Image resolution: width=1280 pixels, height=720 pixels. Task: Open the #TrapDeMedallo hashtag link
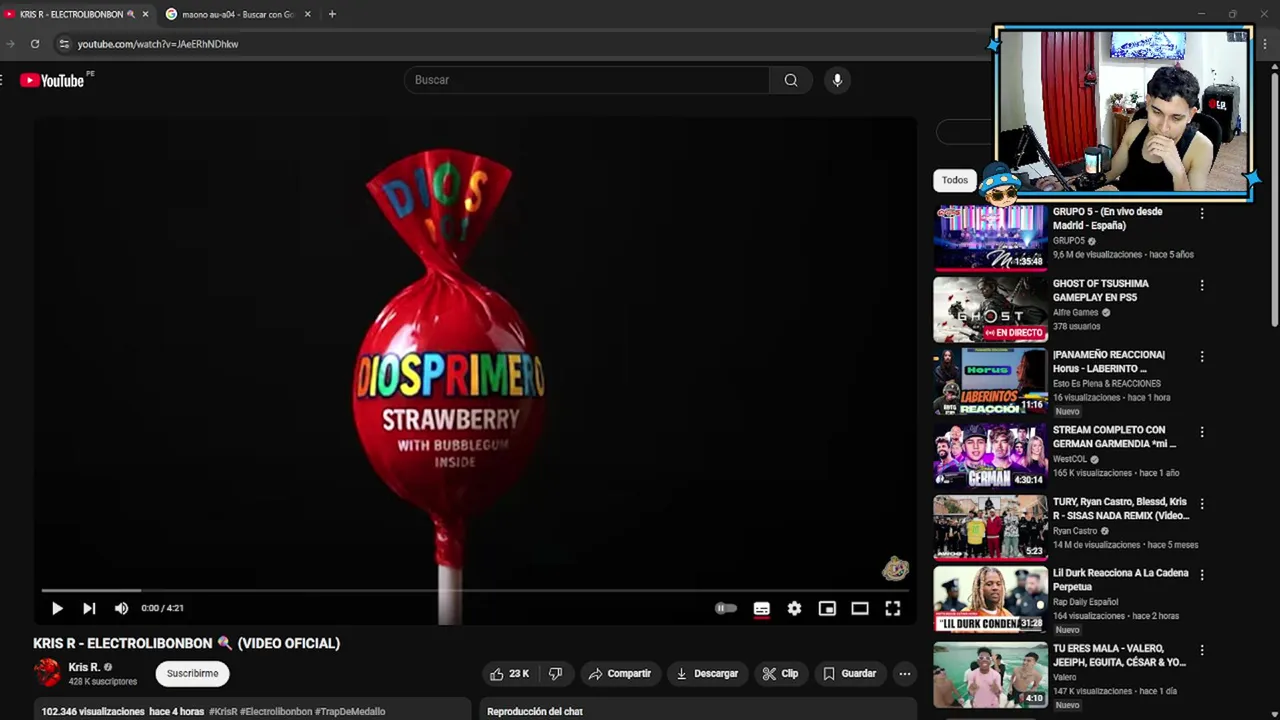pyautogui.click(x=350, y=712)
